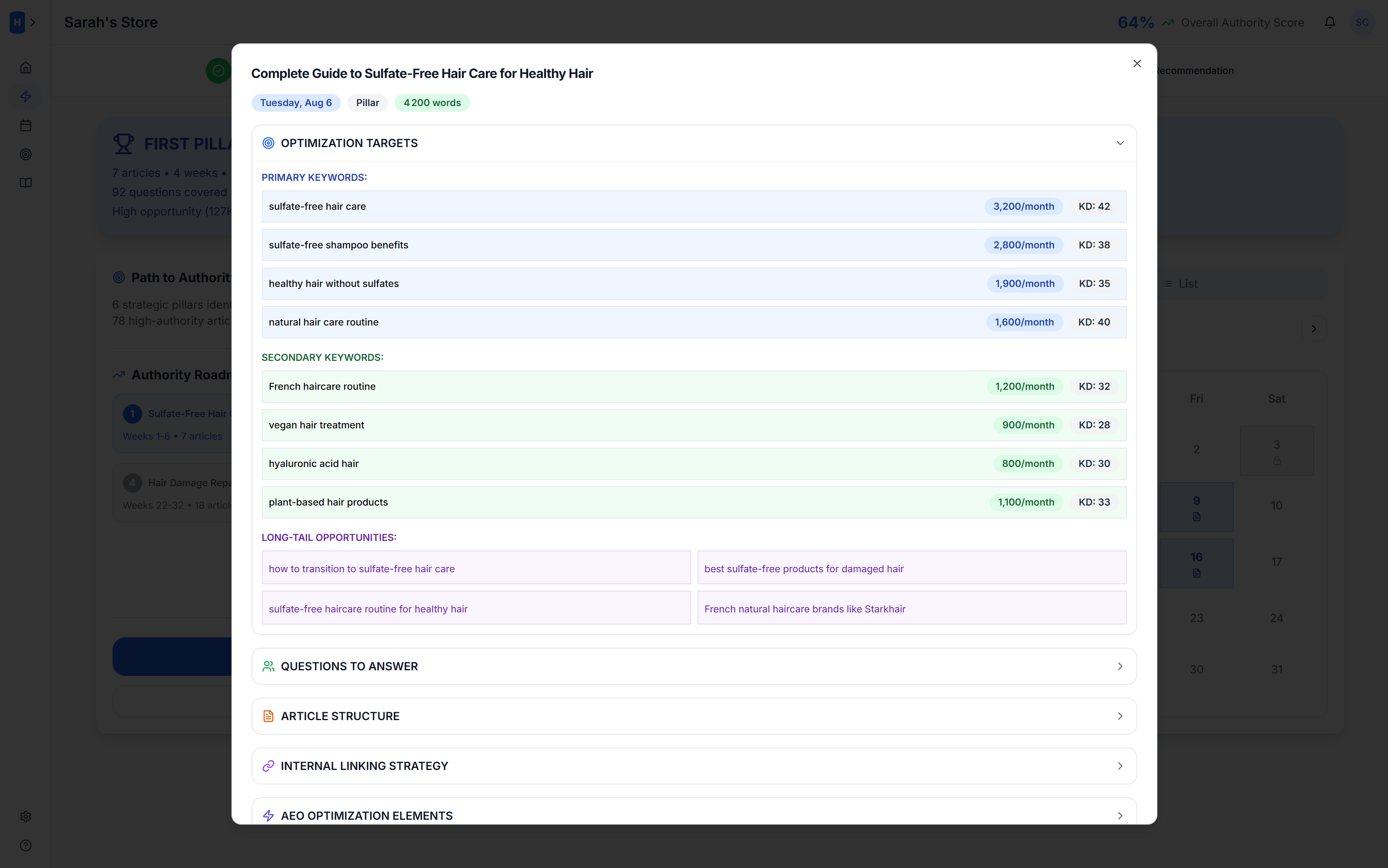Click the H app logo

tap(17, 23)
